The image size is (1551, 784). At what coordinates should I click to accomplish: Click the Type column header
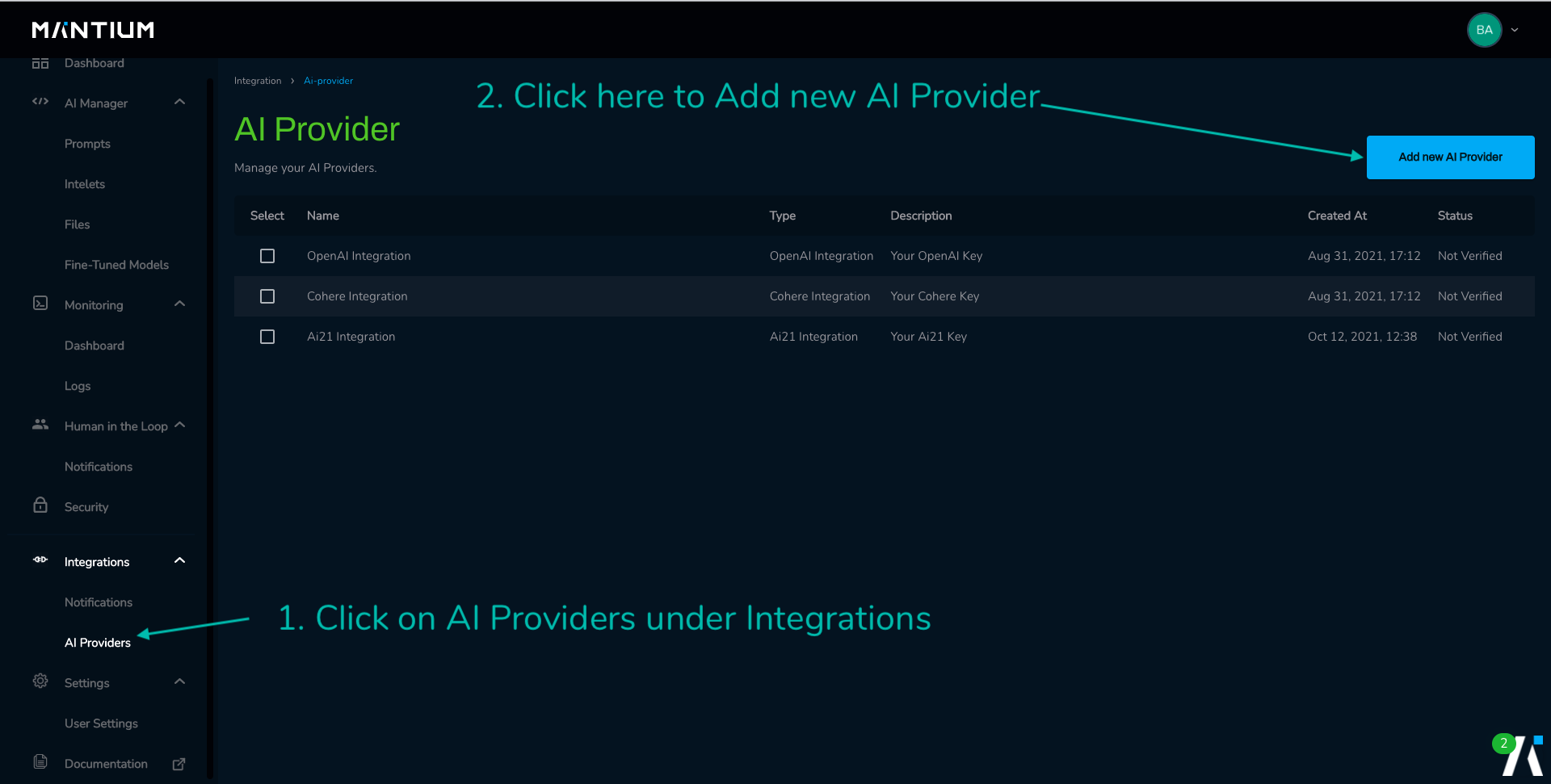pyautogui.click(x=783, y=216)
